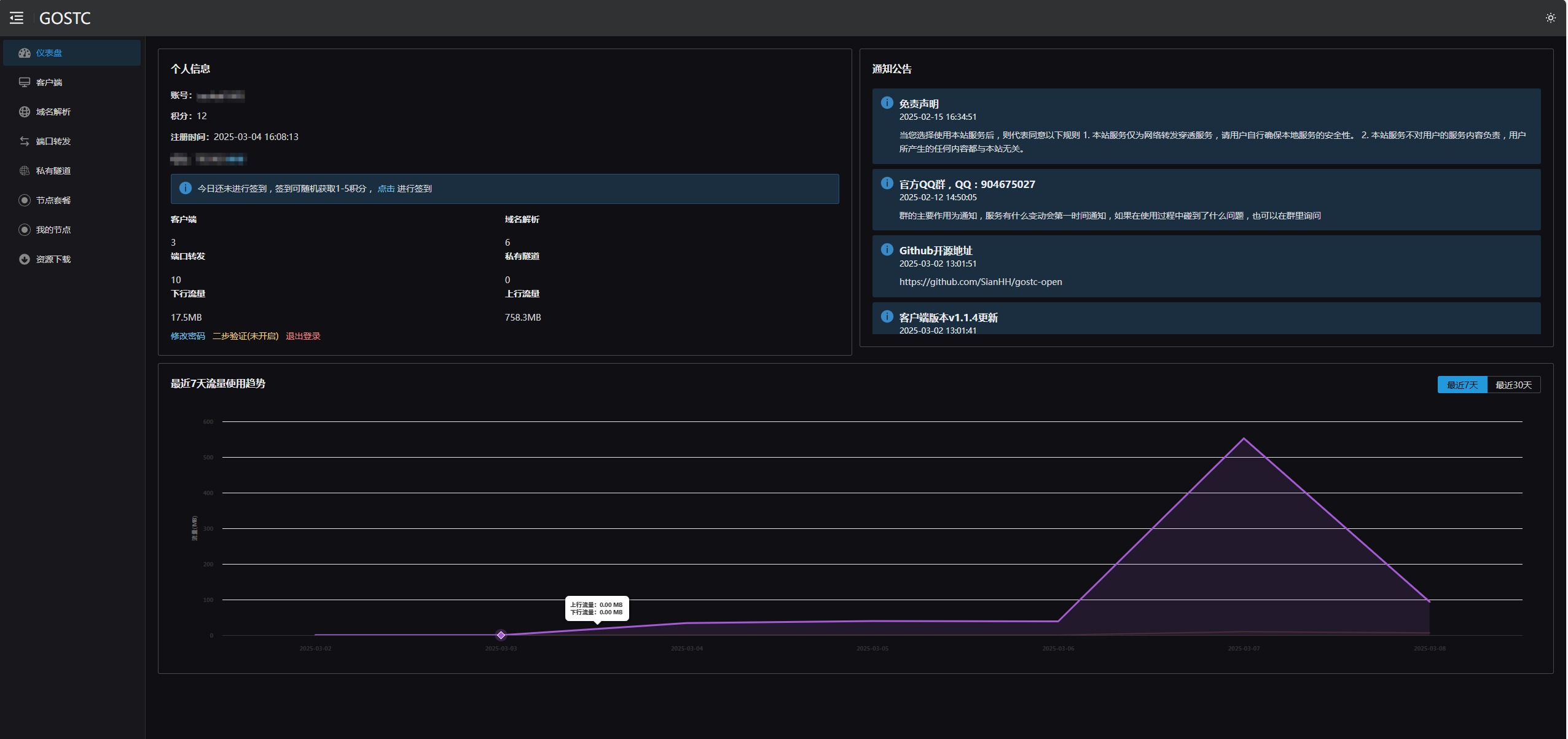Click the 端口转发 arrows icon

point(25,141)
